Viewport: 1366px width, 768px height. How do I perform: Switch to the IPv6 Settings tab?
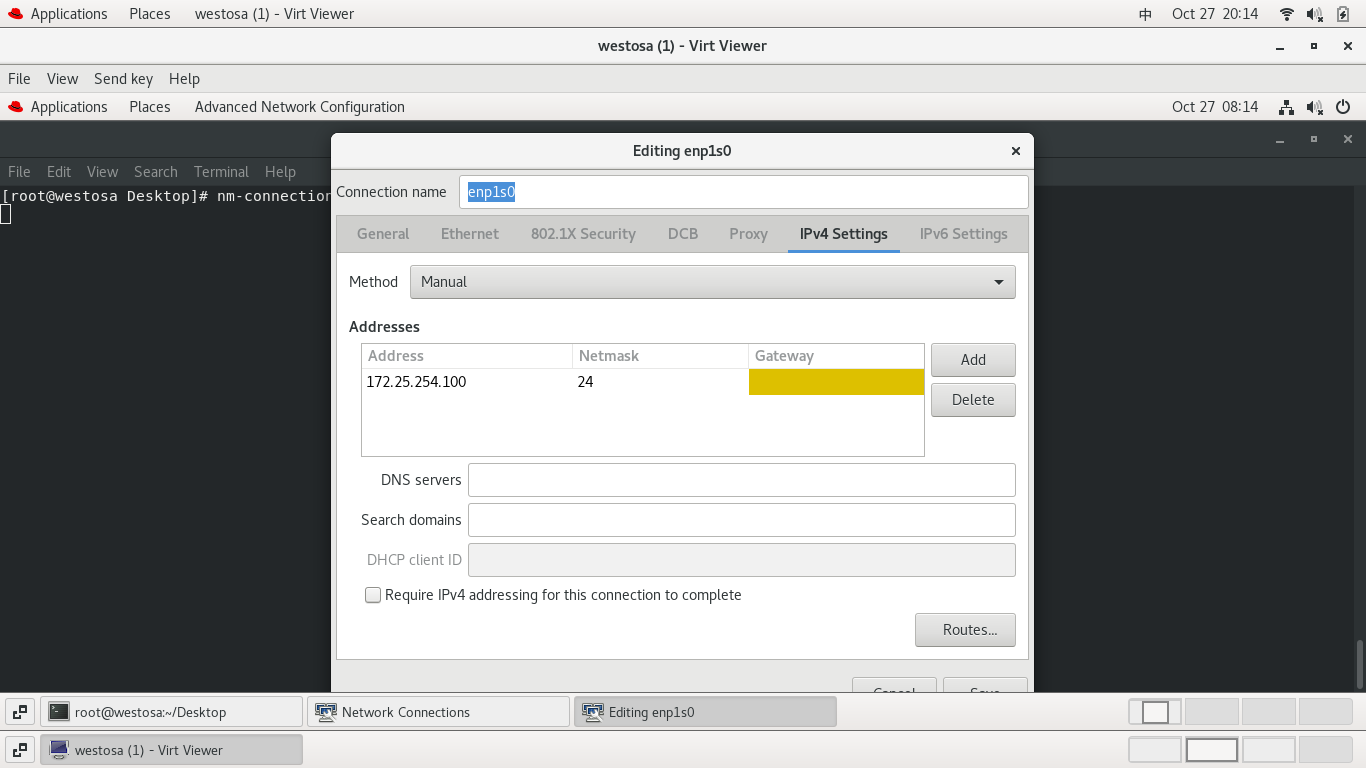point(963,233)
